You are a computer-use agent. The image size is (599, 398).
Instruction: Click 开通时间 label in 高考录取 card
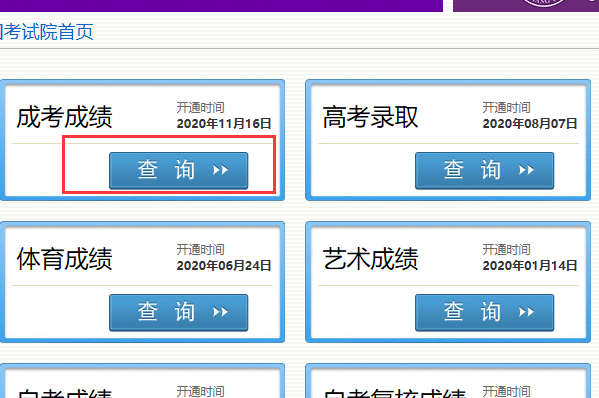pos(506,108)
